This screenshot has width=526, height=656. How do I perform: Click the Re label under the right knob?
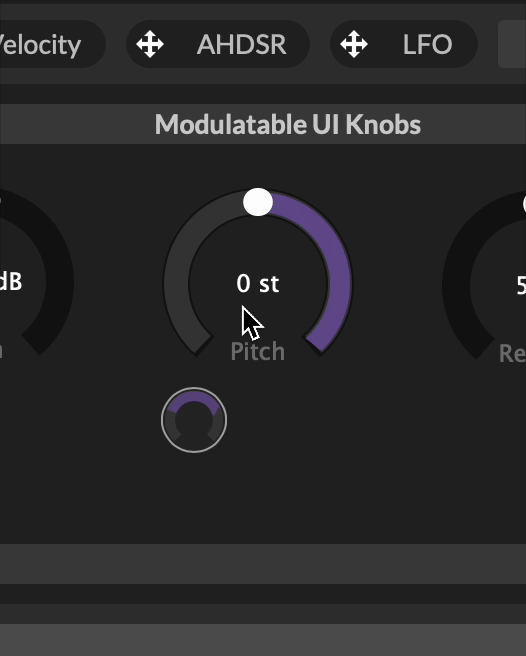pyautogui.click(x=512, y=354)
